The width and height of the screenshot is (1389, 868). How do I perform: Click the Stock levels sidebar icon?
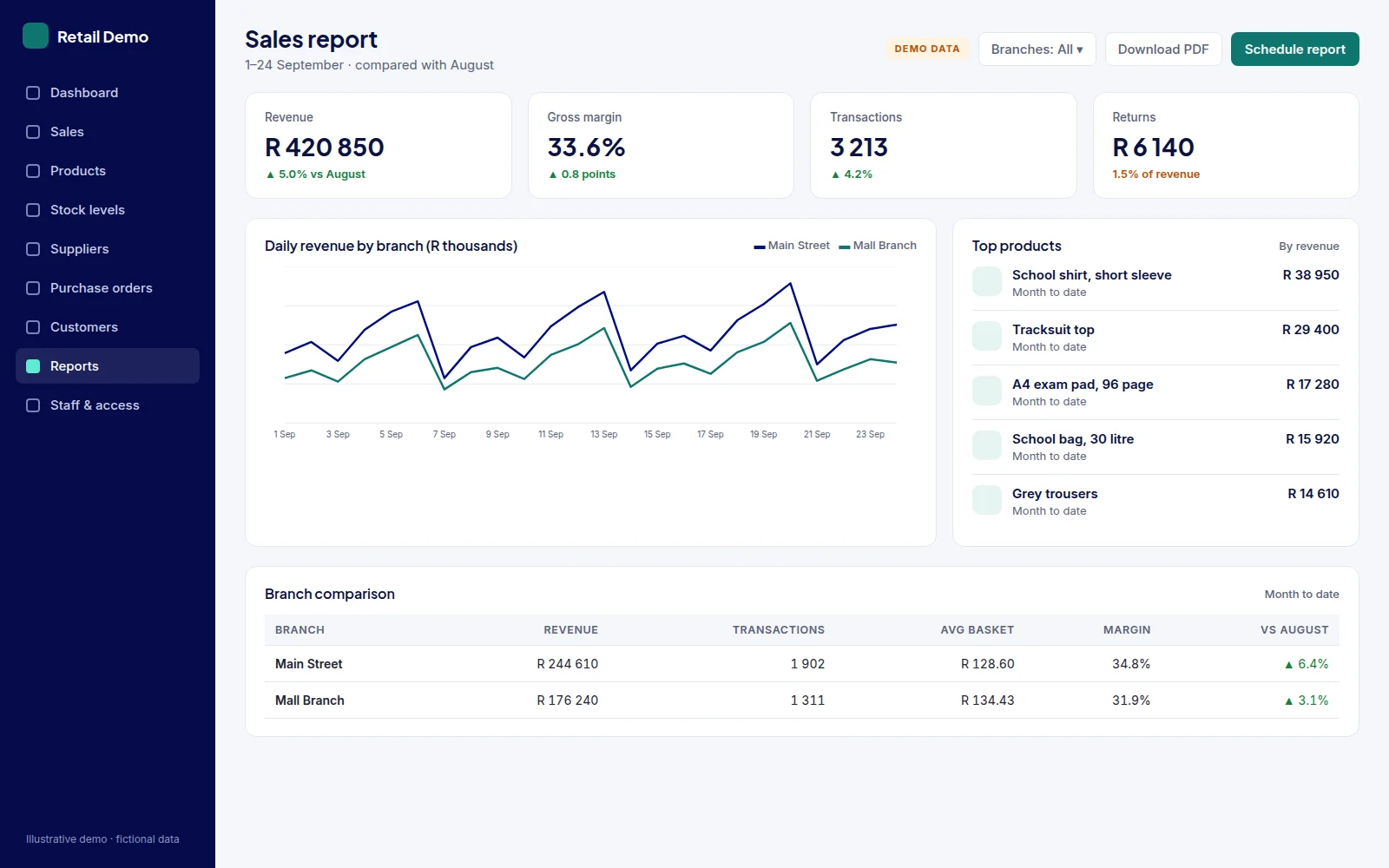(x=33, y=210)
